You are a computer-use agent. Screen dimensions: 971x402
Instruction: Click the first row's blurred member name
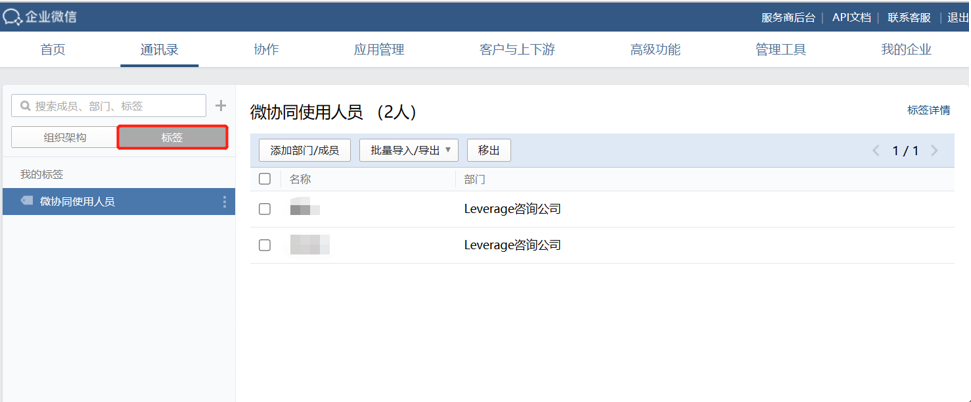[305, 209]
